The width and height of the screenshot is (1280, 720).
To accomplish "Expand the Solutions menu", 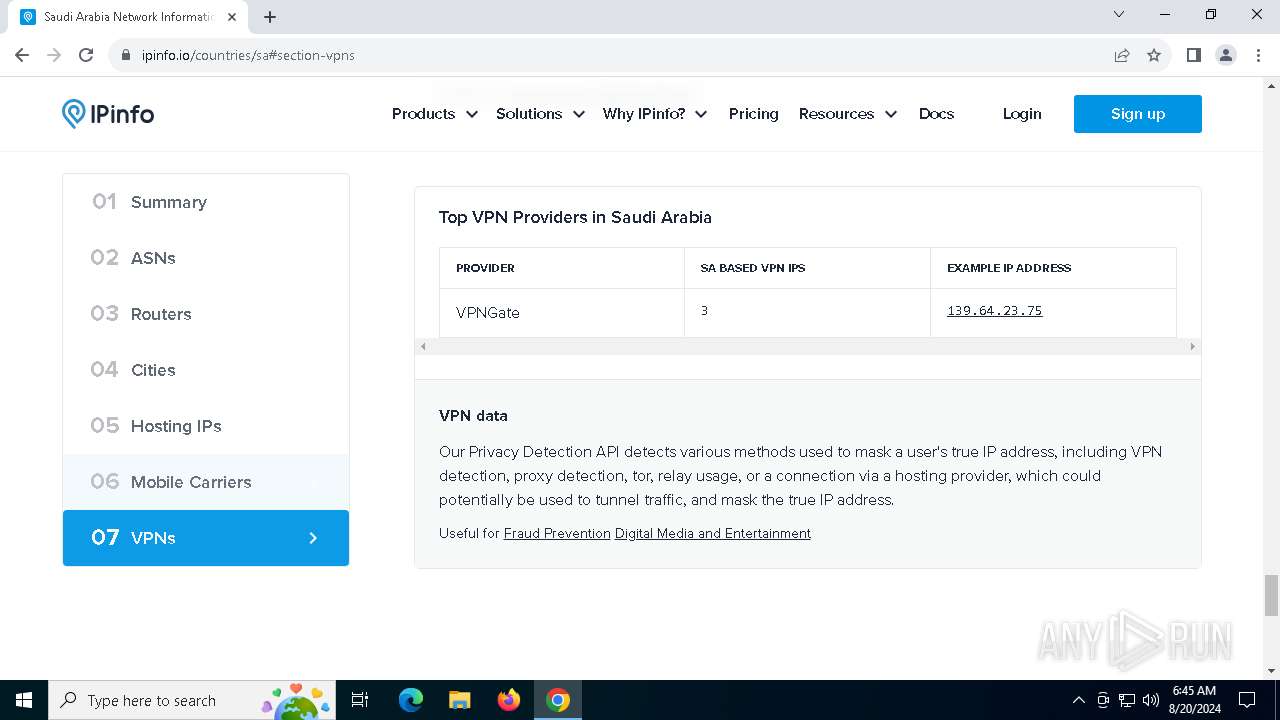I will coord(540,114).
